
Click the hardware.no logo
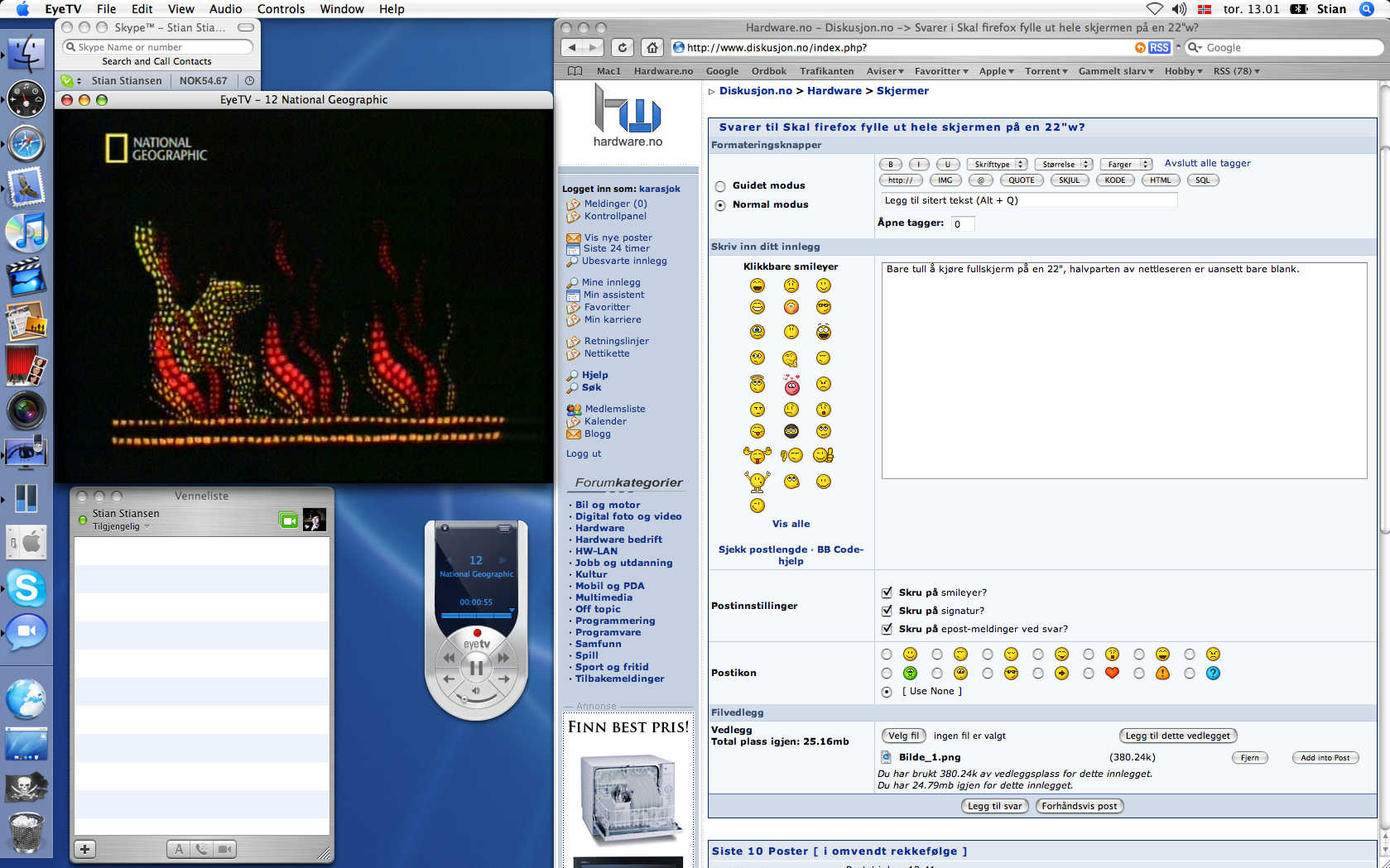pos(628,116)
